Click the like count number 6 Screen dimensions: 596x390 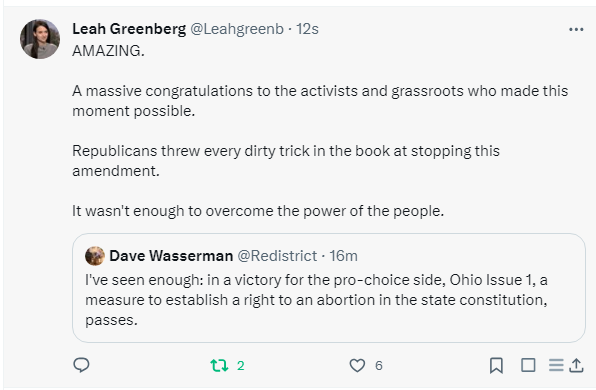pyautogui.click(x=379, y=366)
